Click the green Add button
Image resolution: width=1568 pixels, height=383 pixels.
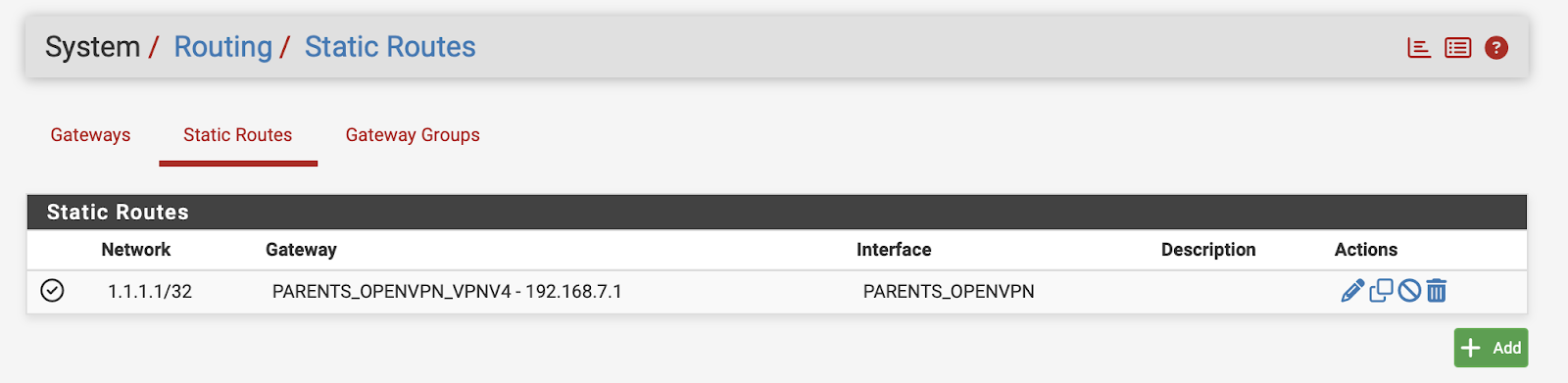click(x=1491, y=348)
